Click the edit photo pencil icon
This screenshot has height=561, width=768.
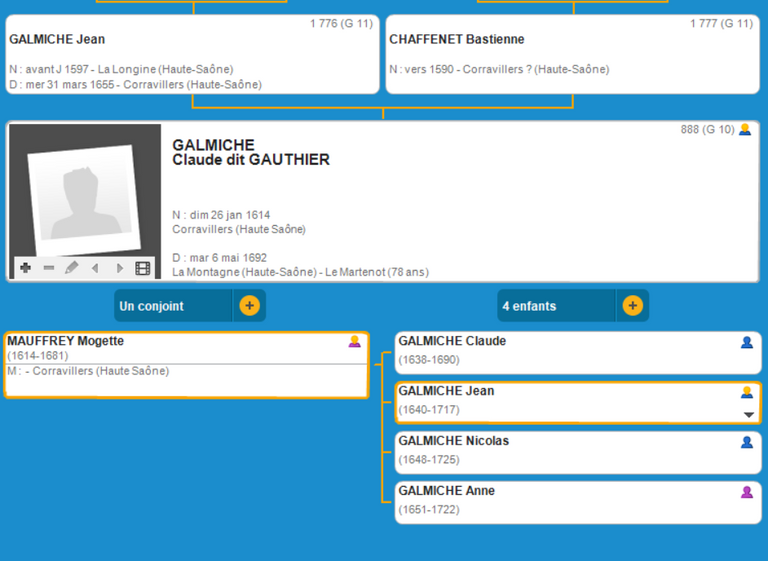click(x=72, y=268)
